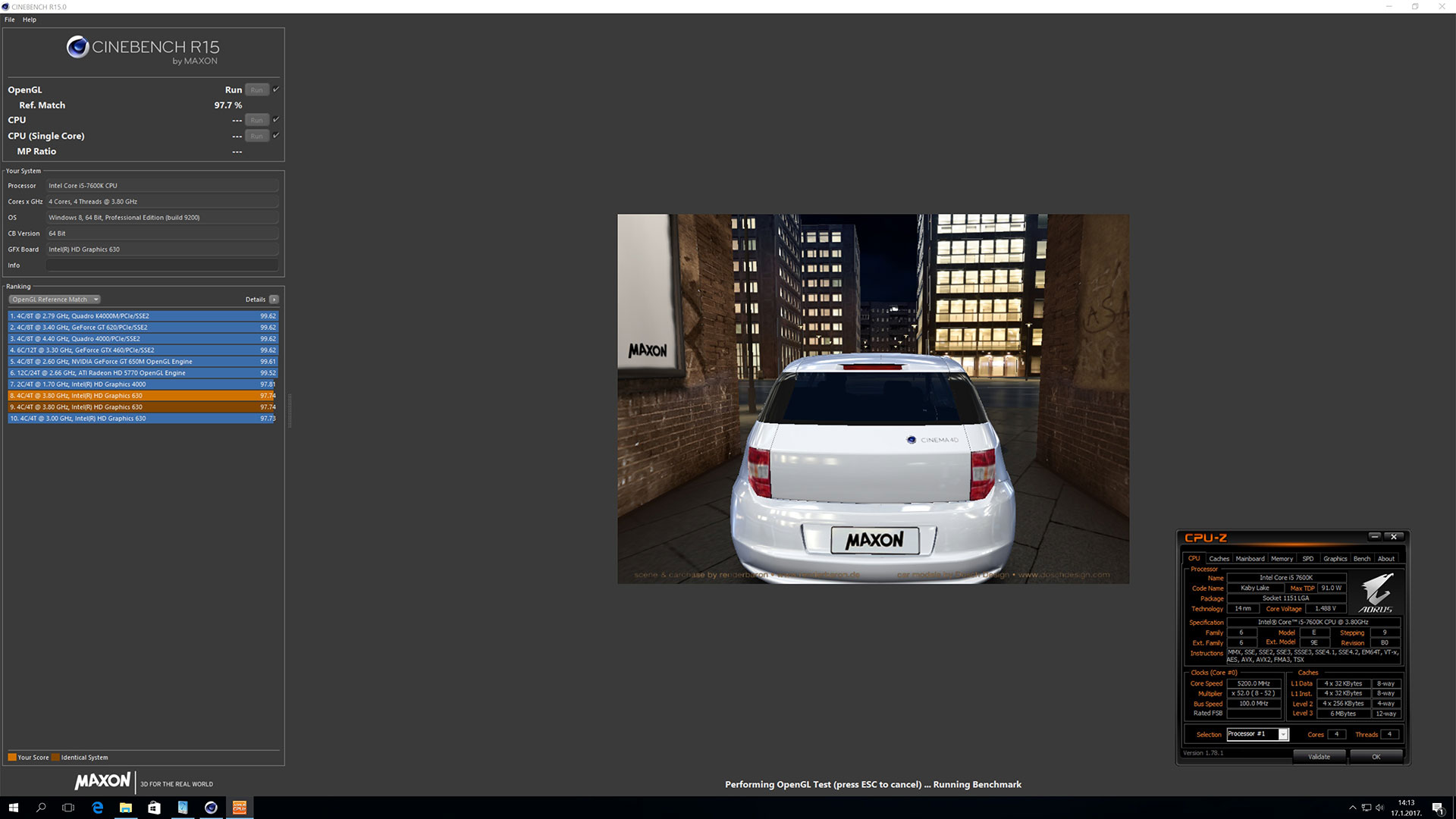
Task: Select ranking row 10 at 3.00 GHz
Action: point(143,419)
